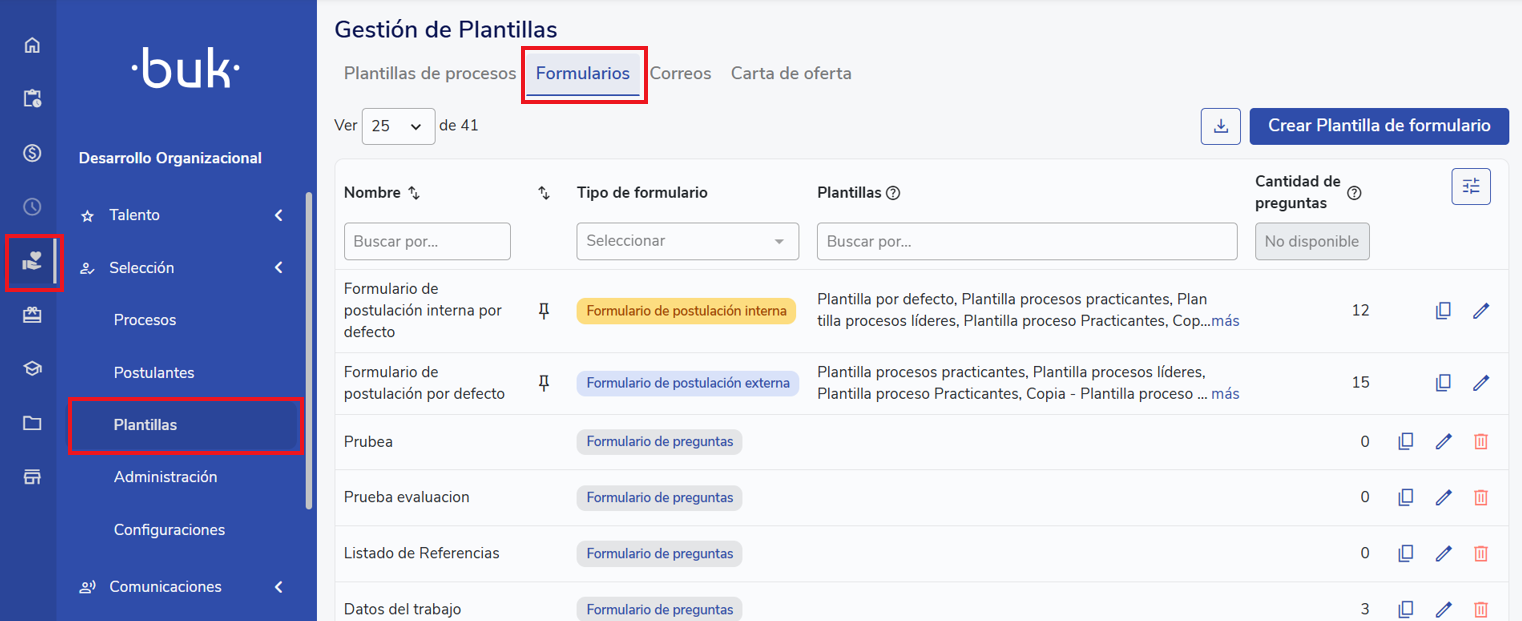Image resolution: width=1522 pixels, height=621 pixels.
Task: Open the payroll dollar-sign icon
Action: pos(32,153)
